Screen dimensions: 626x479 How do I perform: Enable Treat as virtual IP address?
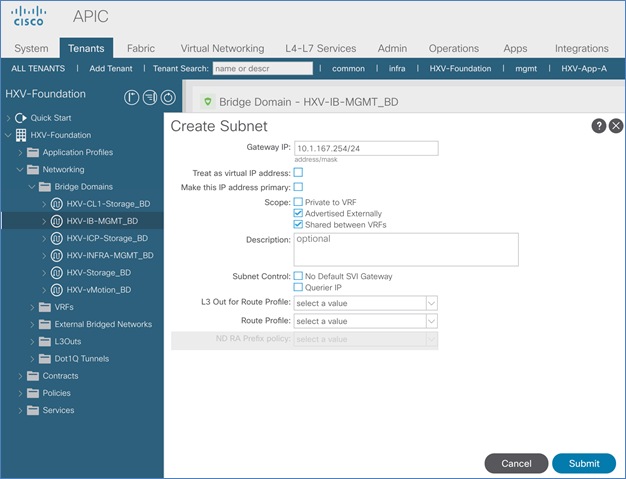(298, 172)
